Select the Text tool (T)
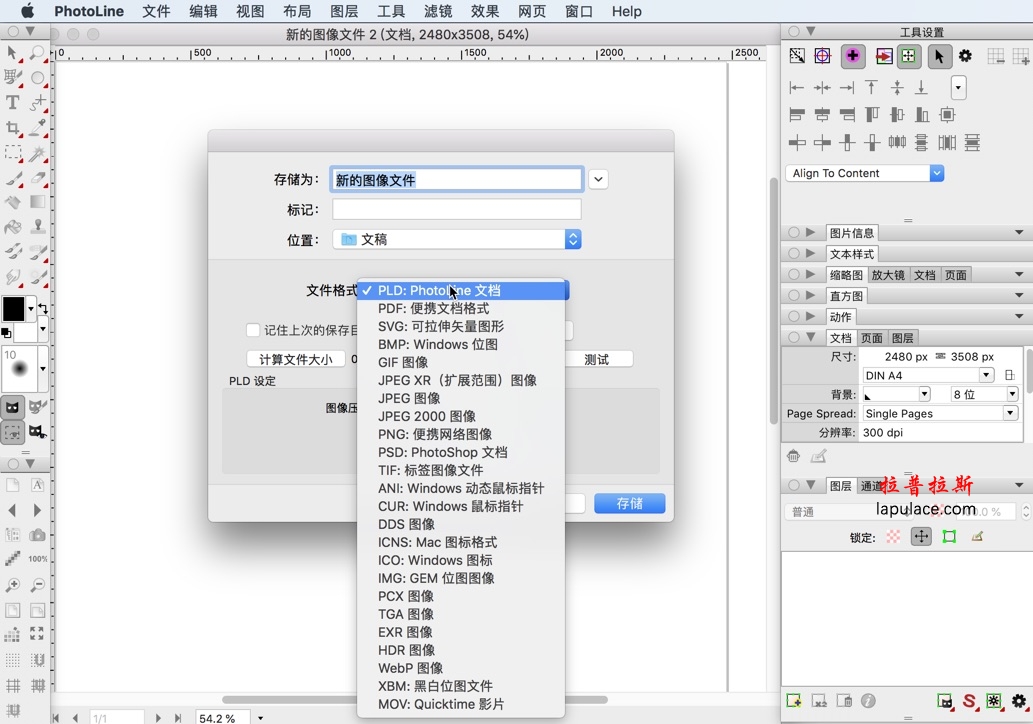Viewport: 1033px width, 724px height. click(x=12, y=103)
